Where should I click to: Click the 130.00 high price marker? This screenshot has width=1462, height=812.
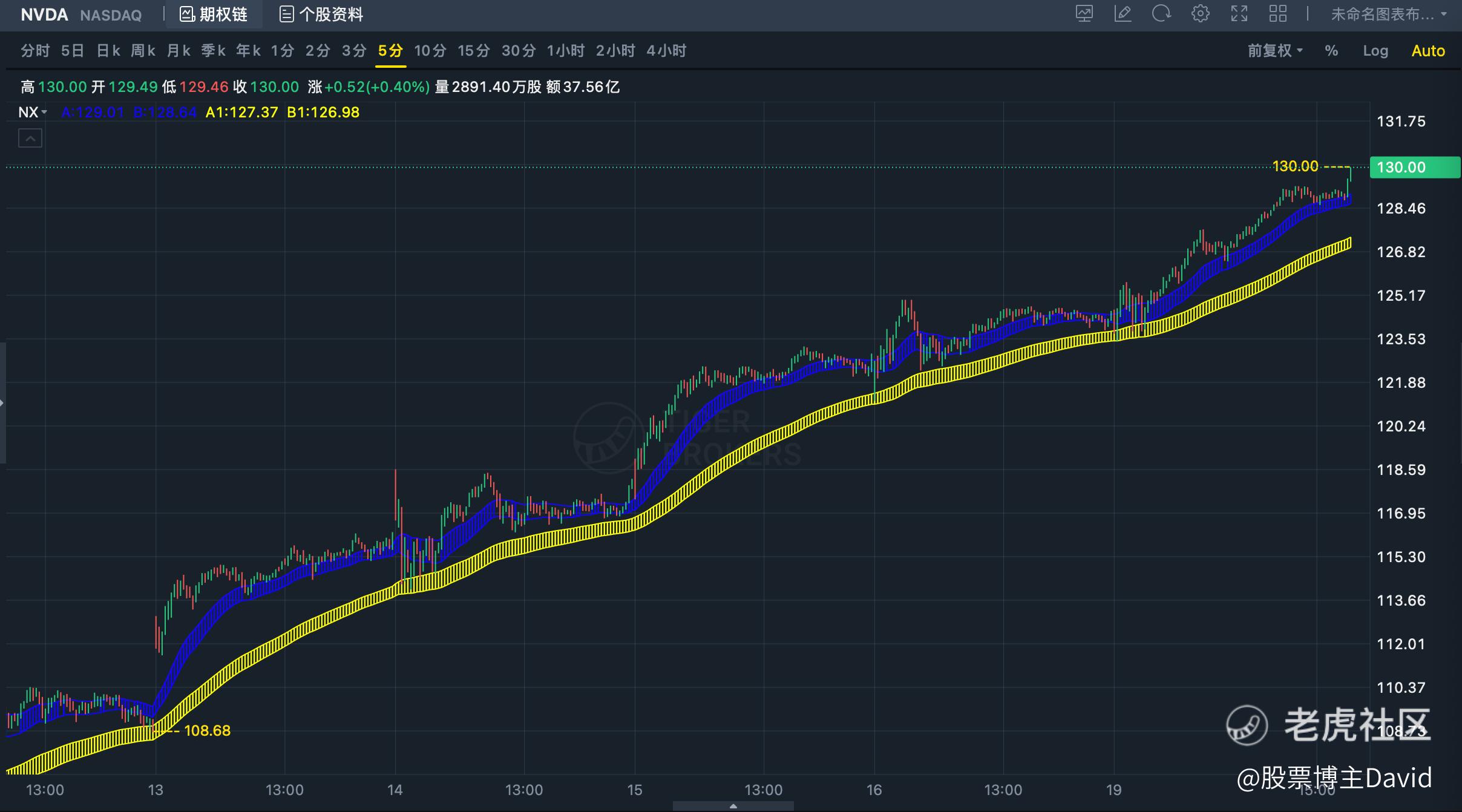[x=1295, y=166]
